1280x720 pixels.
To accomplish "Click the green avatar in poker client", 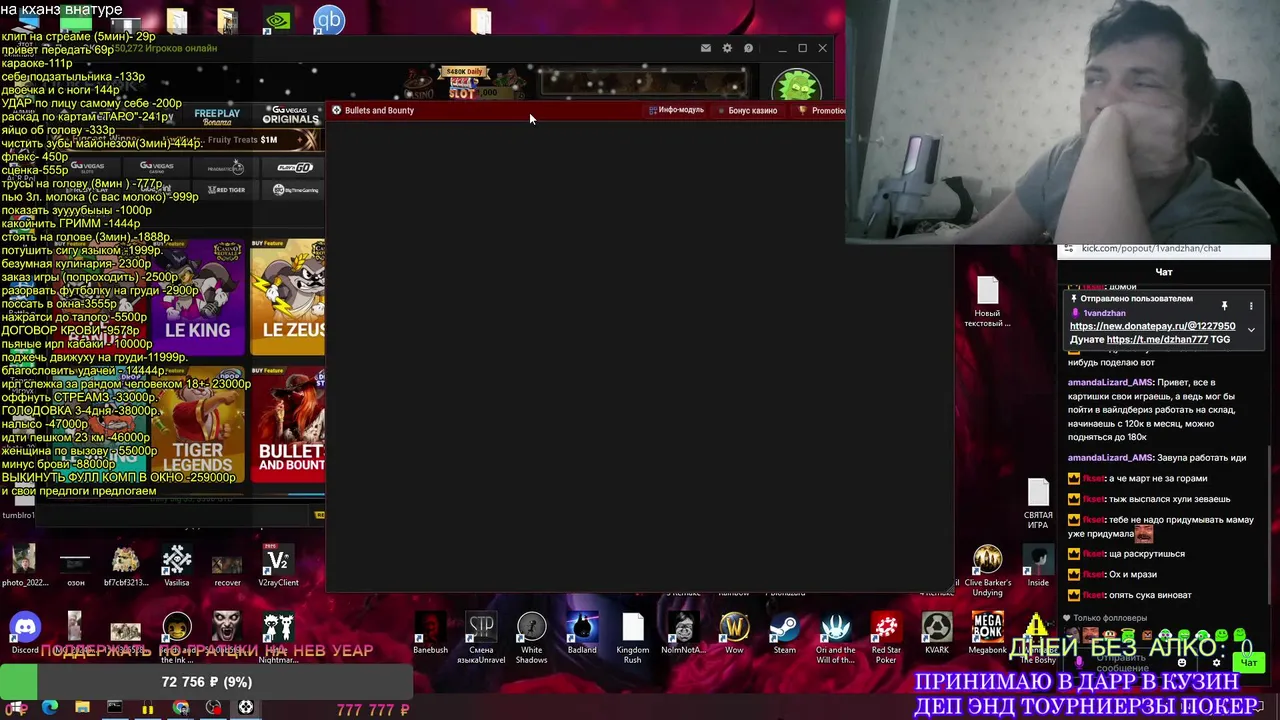I will pyautogui.click(x=796, y=86).
